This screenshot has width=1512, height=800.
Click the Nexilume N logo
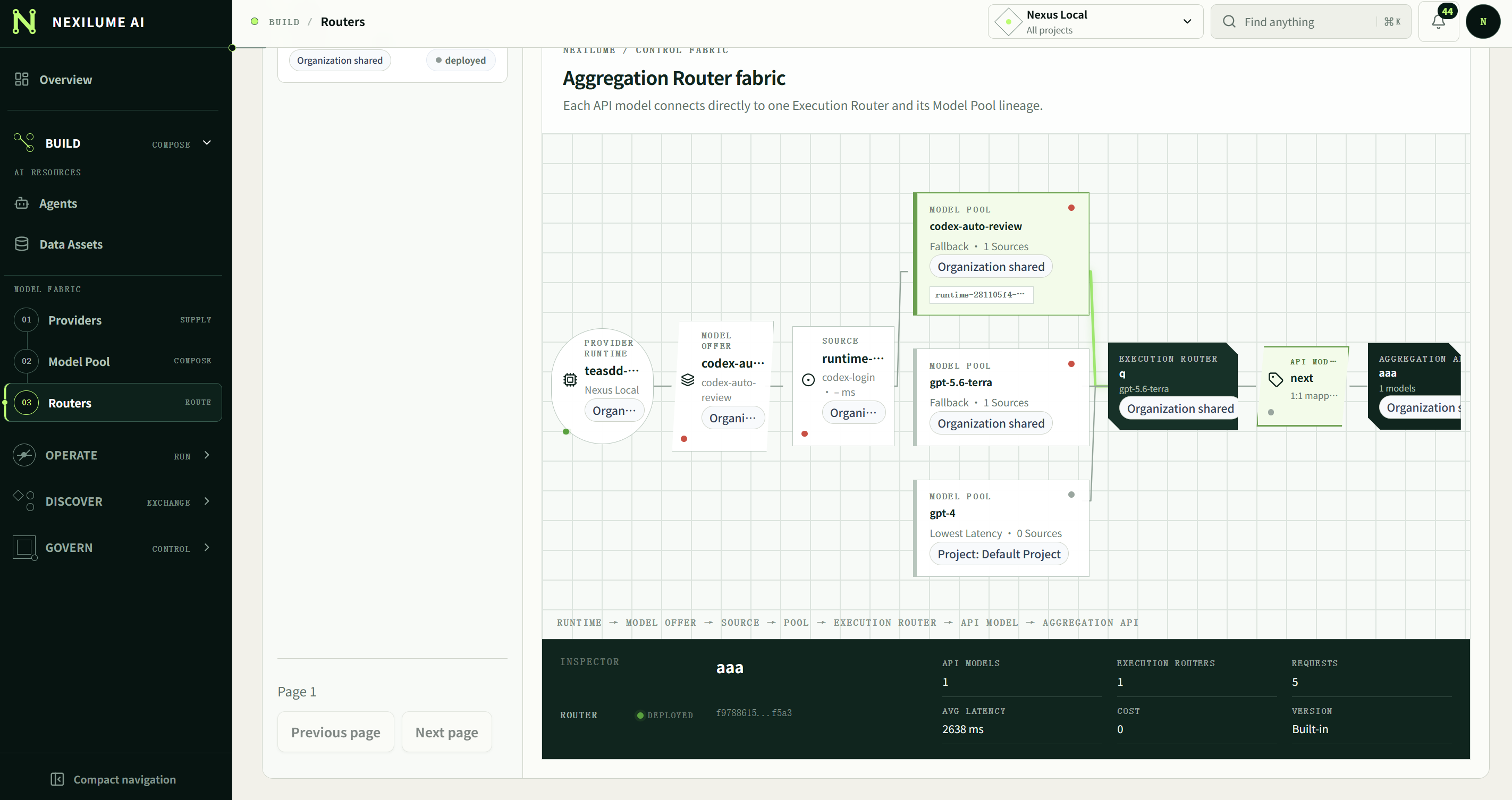pyautogui.click(x=24, y=22)
